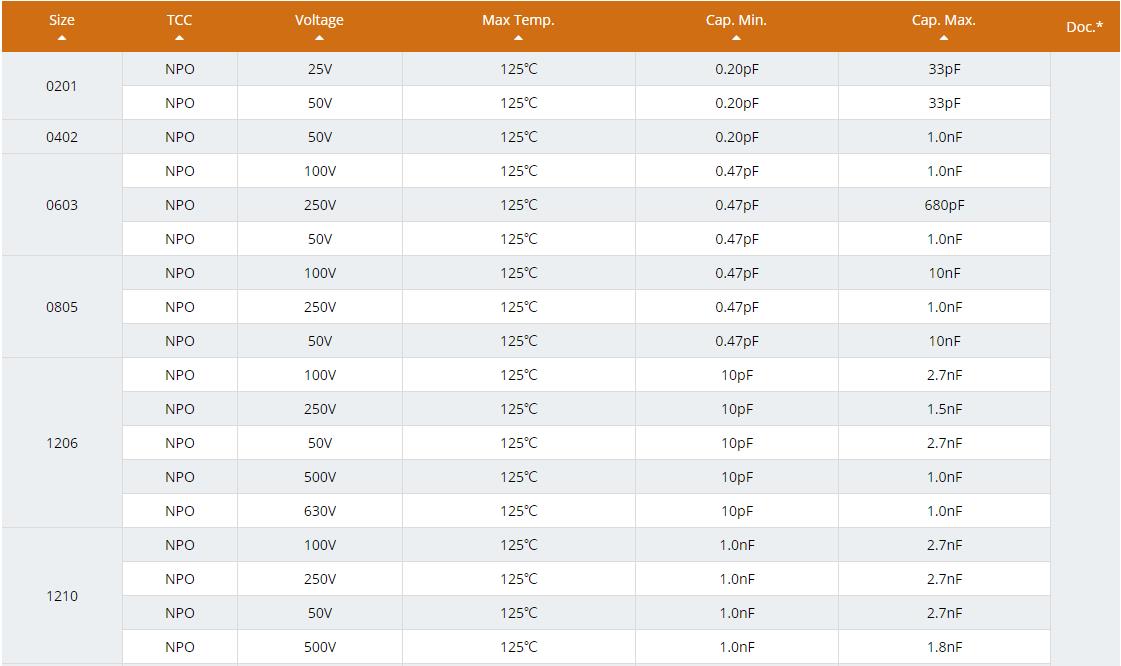Viewport: 1121px width, 666px height.
Task: Select the 0201 size cell
Action: coord(62,86)
